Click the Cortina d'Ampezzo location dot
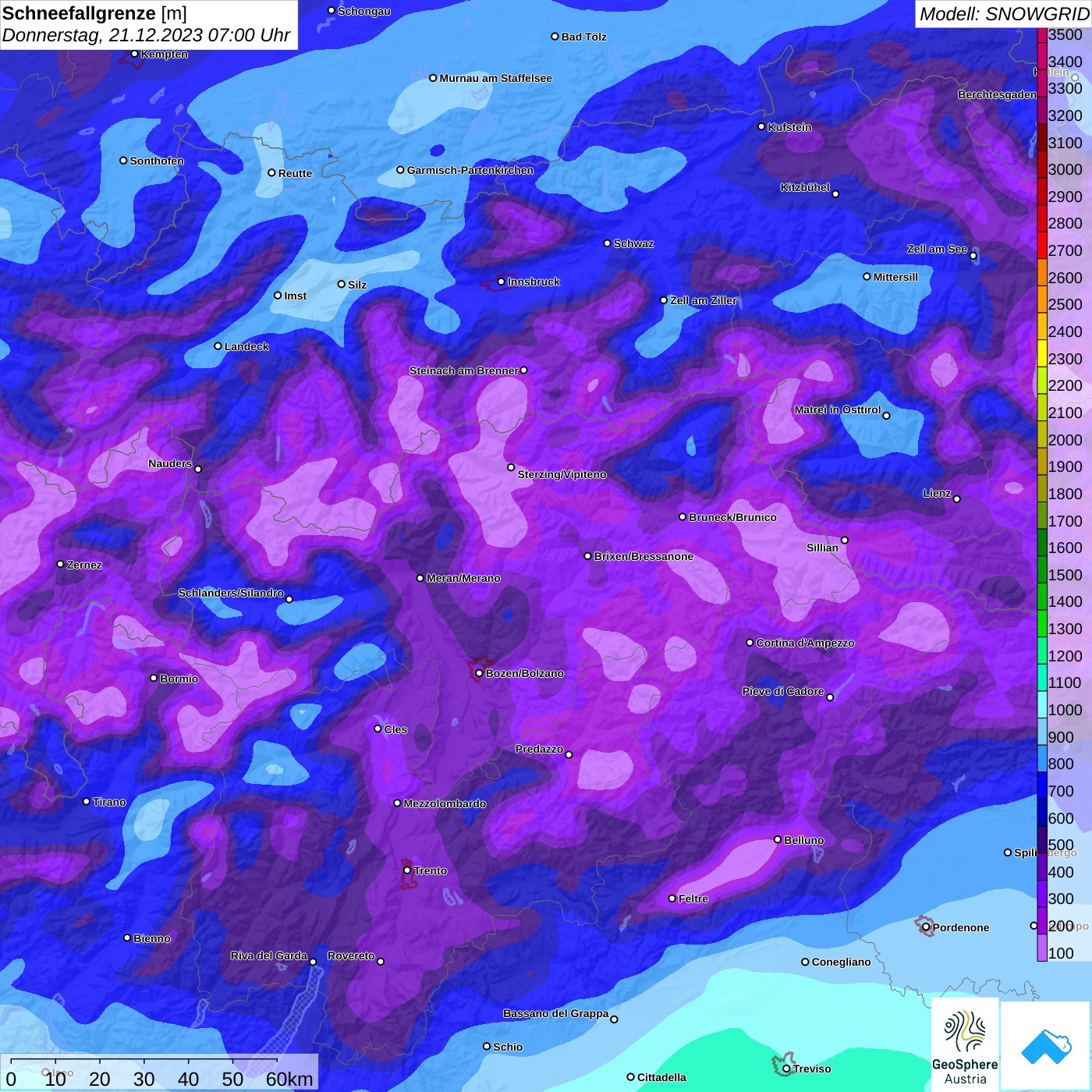1092x1092 pixels. click(x=750, y=643)
